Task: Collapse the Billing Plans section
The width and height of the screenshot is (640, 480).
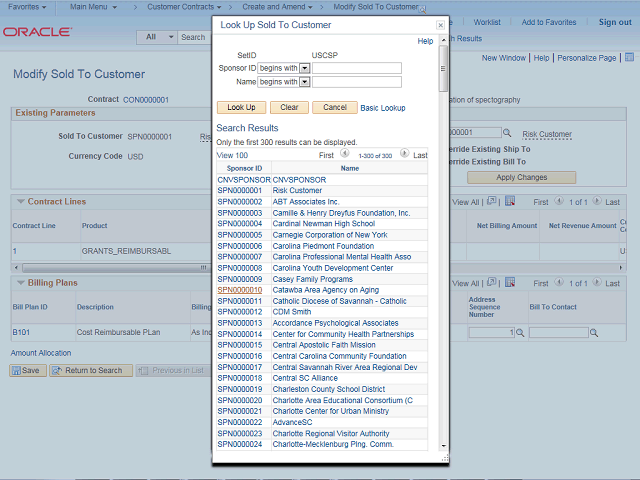Action: (x=19, y=283)
